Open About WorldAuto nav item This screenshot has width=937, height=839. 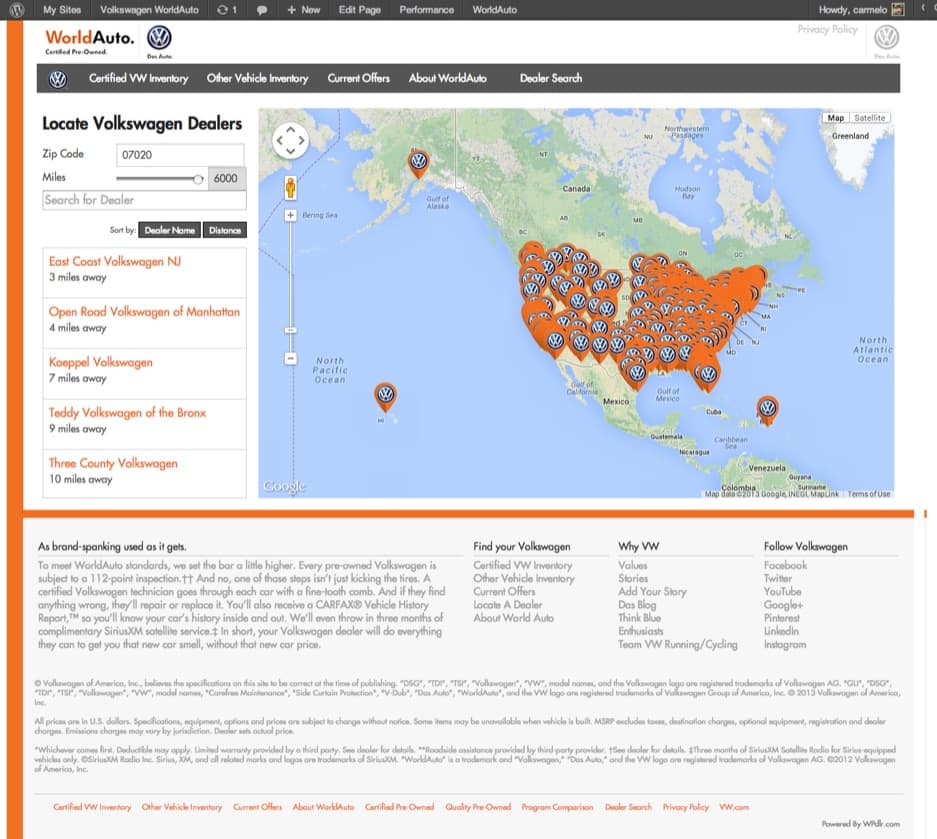tap(448, 78)
